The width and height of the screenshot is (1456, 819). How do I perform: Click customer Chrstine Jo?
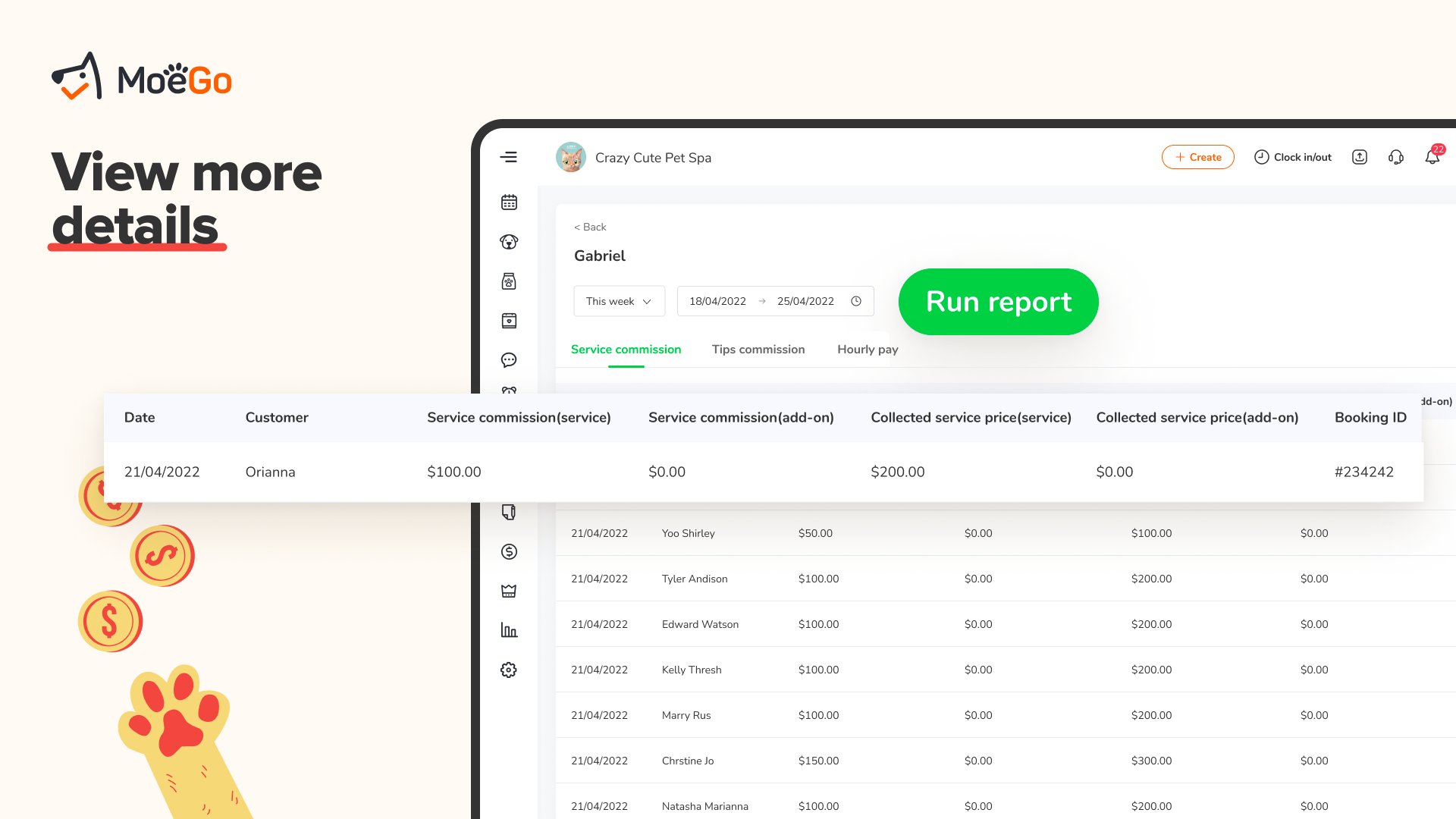click(688, 761)
